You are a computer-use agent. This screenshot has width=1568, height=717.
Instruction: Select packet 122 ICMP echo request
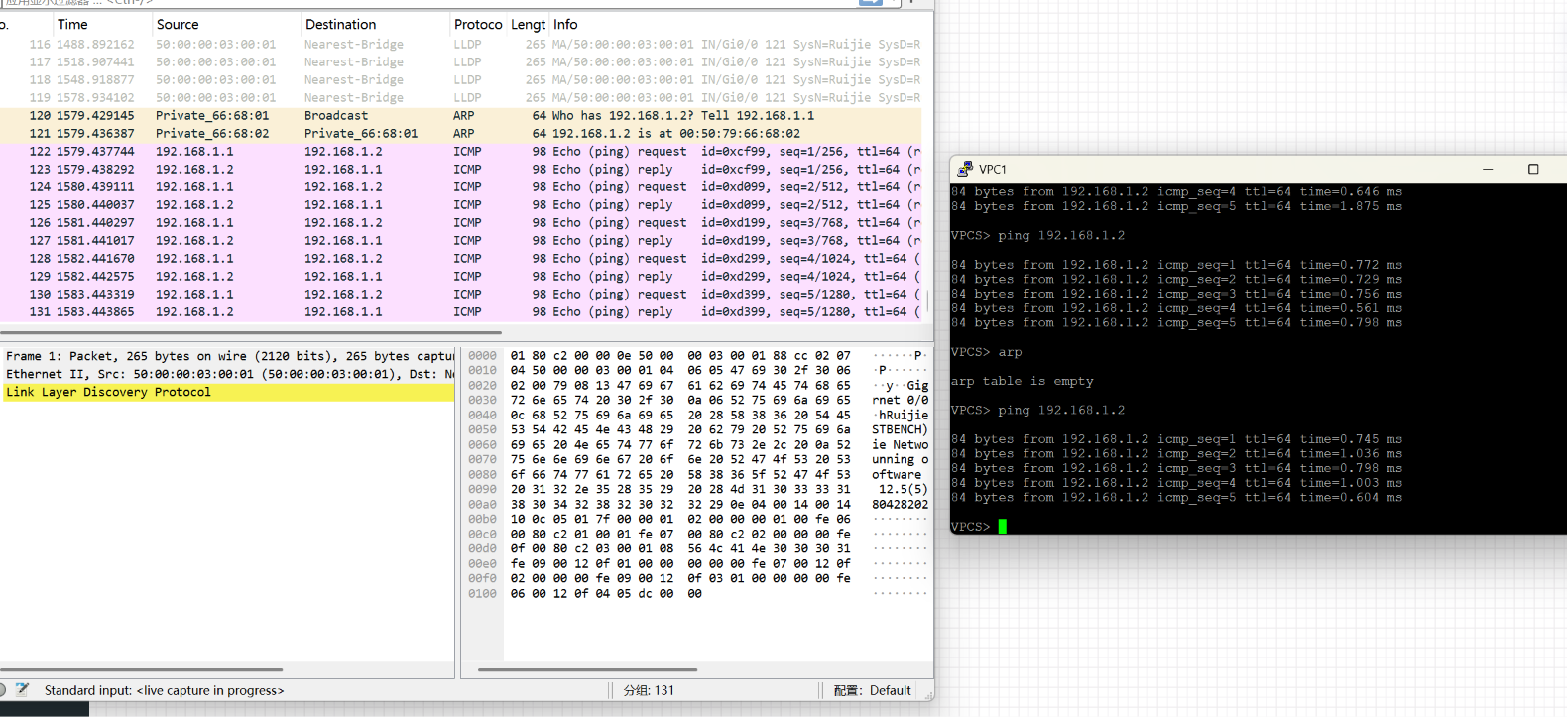pyautogui.click(x=461, y=152)
